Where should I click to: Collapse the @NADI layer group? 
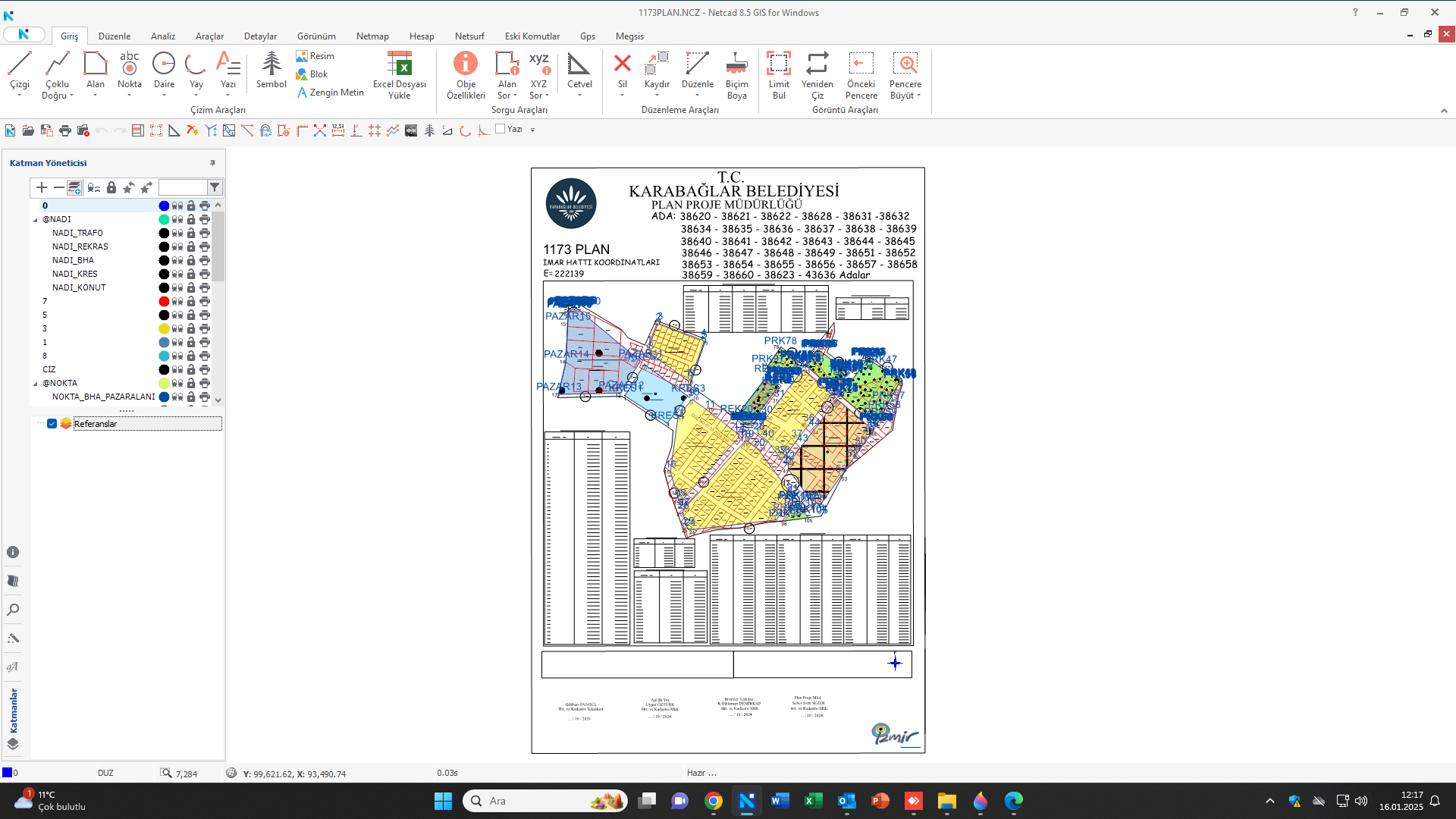pos(35,220)
